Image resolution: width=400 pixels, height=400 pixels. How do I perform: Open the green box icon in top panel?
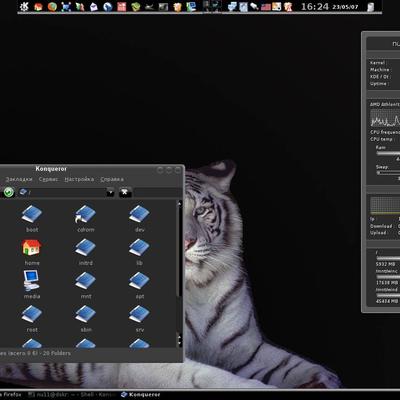coord(135,7)
